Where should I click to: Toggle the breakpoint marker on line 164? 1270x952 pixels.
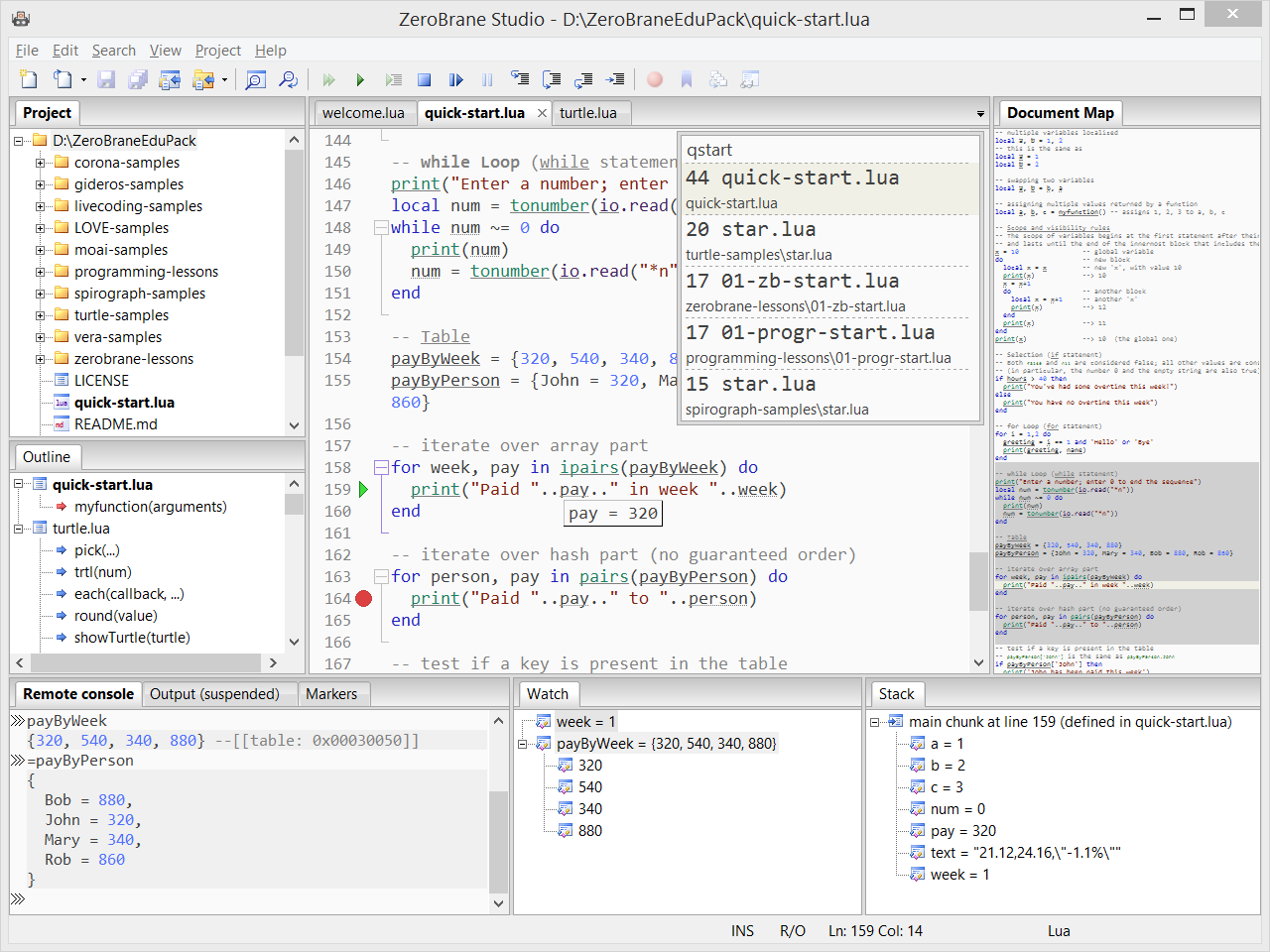pos(364,598)
